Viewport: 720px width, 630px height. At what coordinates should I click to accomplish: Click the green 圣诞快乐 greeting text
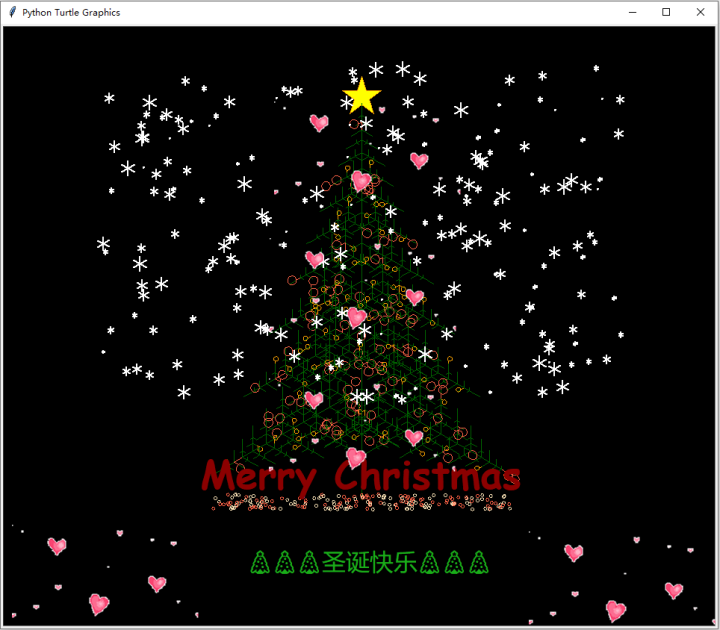[369, 562]
